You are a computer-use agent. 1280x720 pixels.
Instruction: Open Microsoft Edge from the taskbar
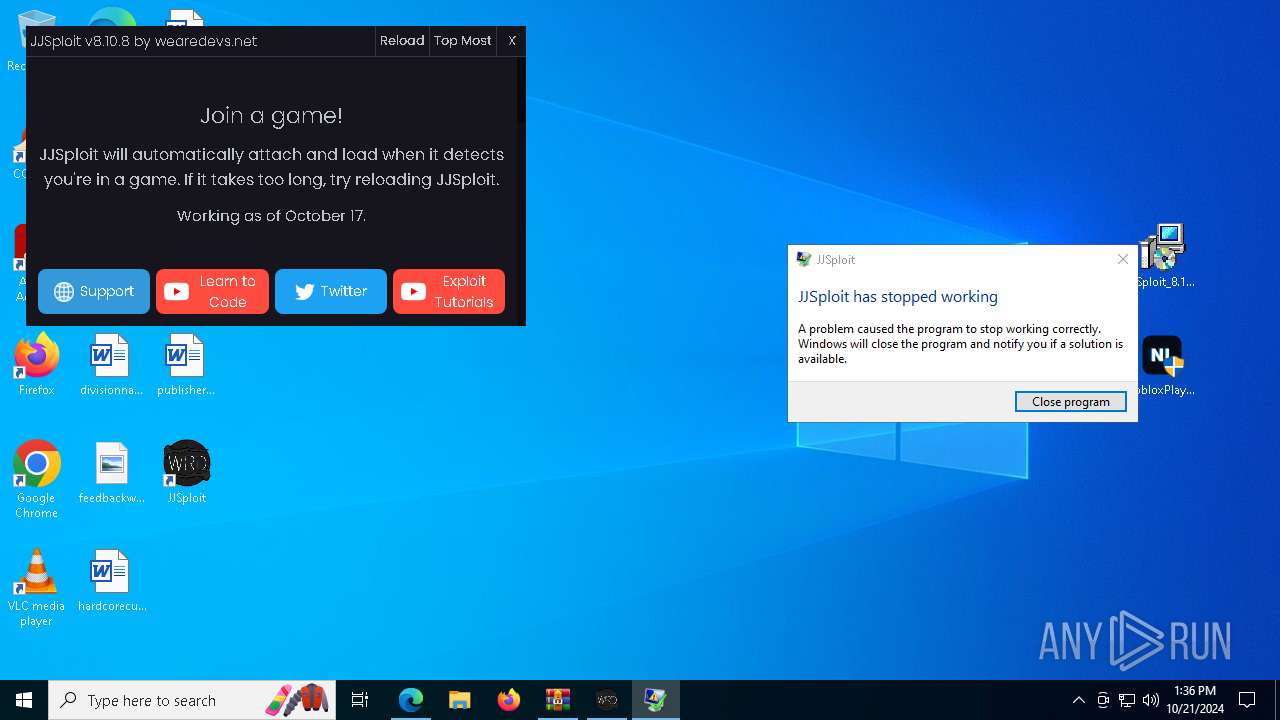coord(411,700)
